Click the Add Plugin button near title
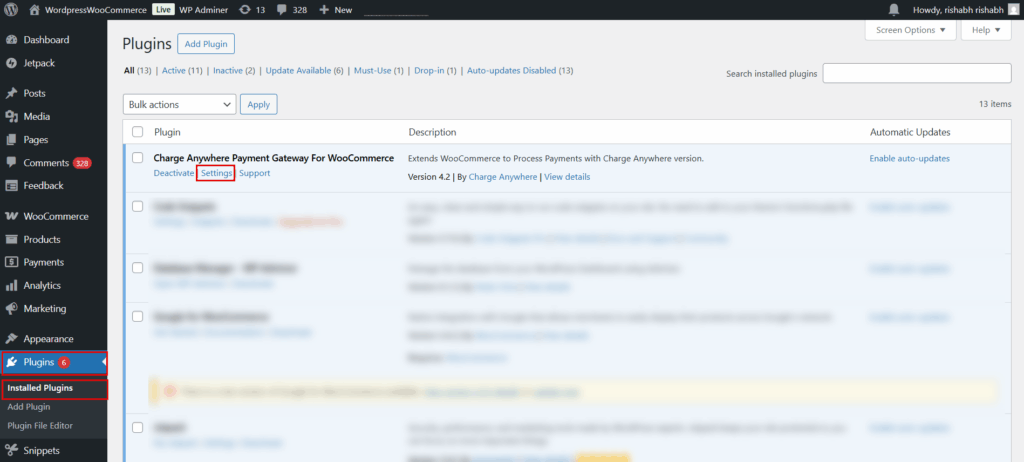 coord(206,44)
